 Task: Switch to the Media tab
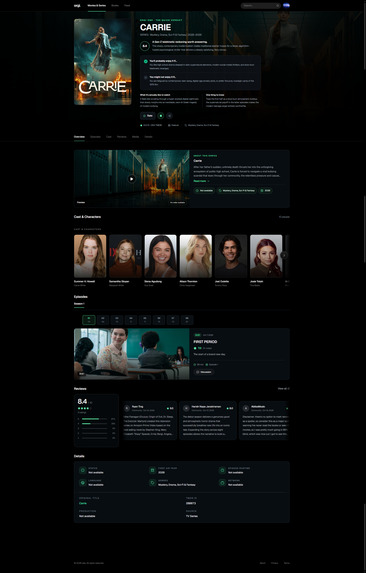tap(136, 137)
